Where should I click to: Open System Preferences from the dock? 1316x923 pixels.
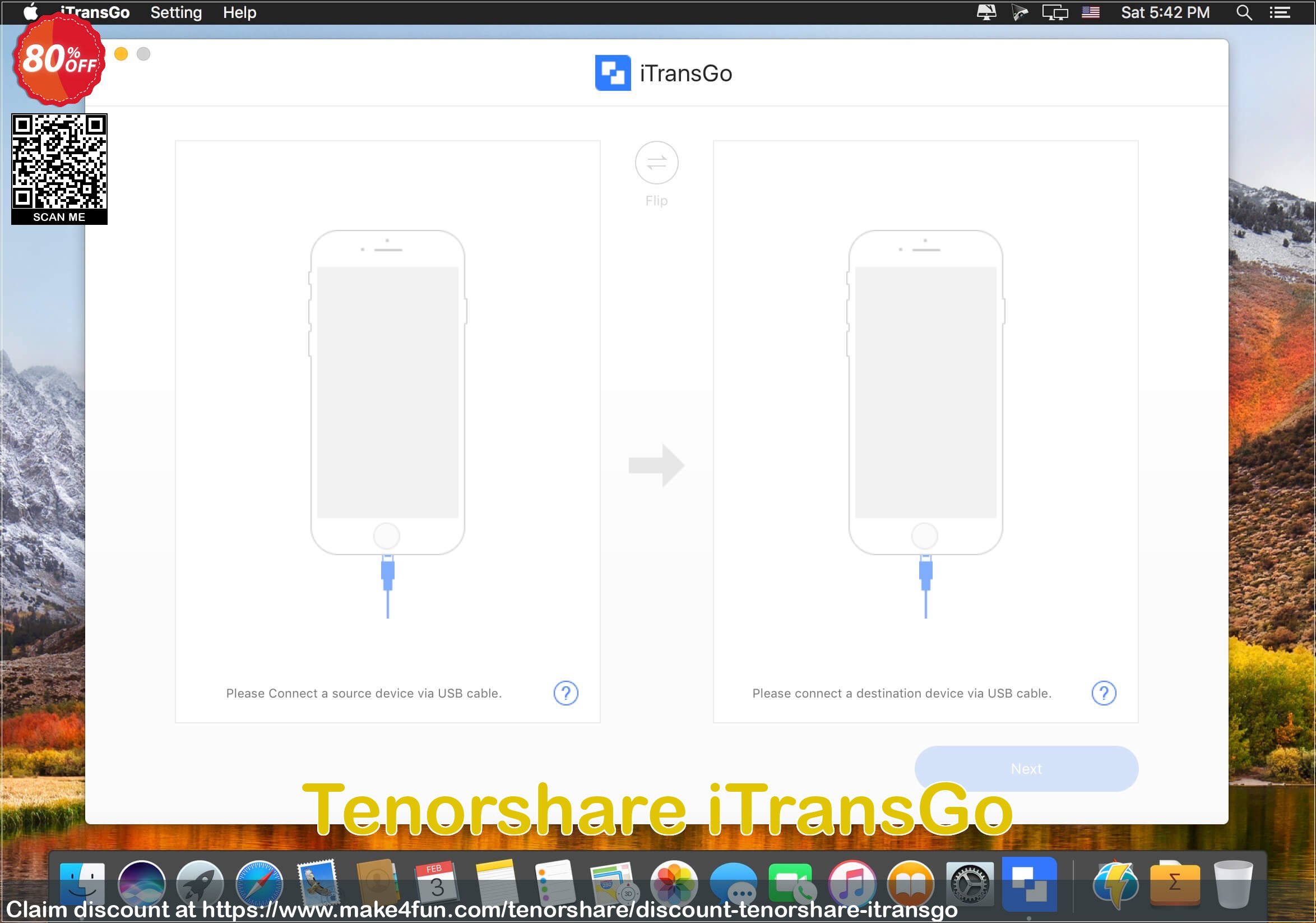969,883
